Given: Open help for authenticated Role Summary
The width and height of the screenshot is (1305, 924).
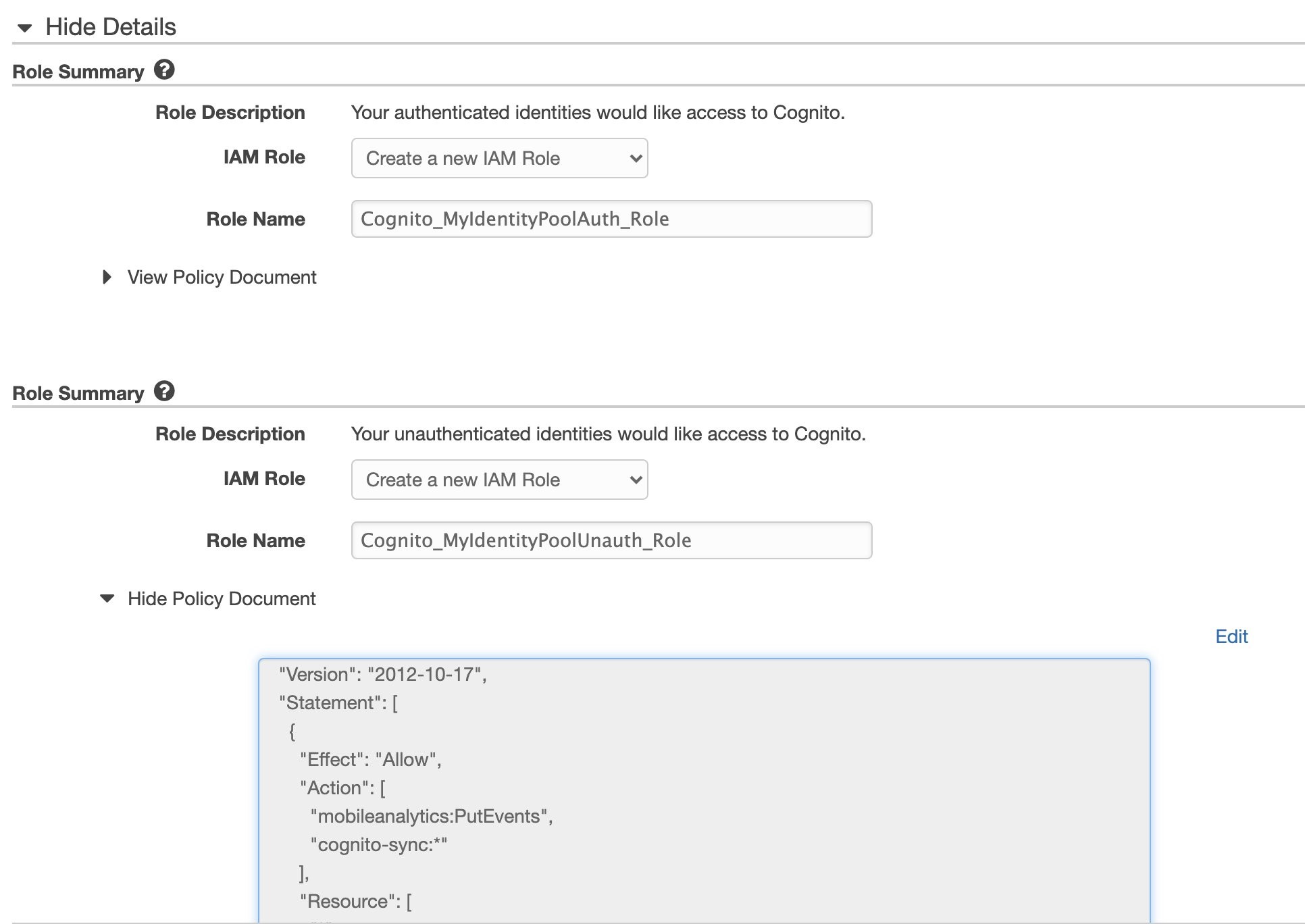Looking at the screenshot, I should (x=164, y=70).
